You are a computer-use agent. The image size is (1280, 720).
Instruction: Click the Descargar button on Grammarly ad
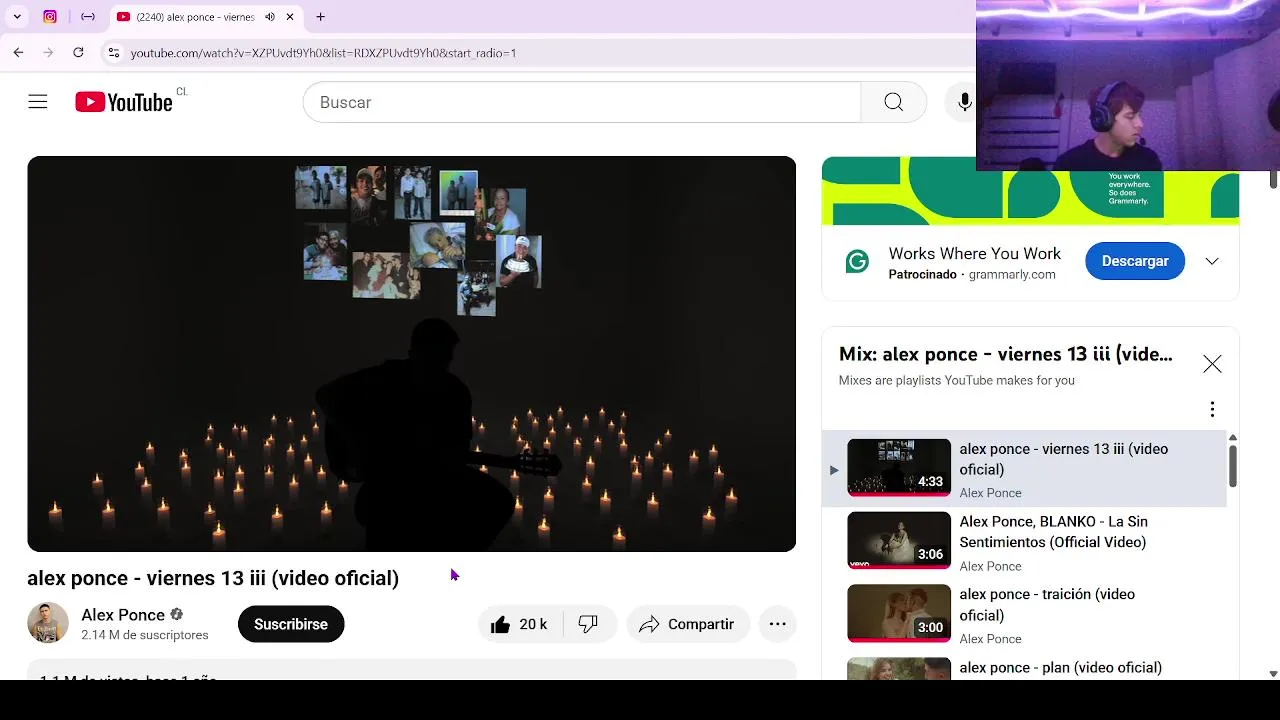coord(1135,261)
